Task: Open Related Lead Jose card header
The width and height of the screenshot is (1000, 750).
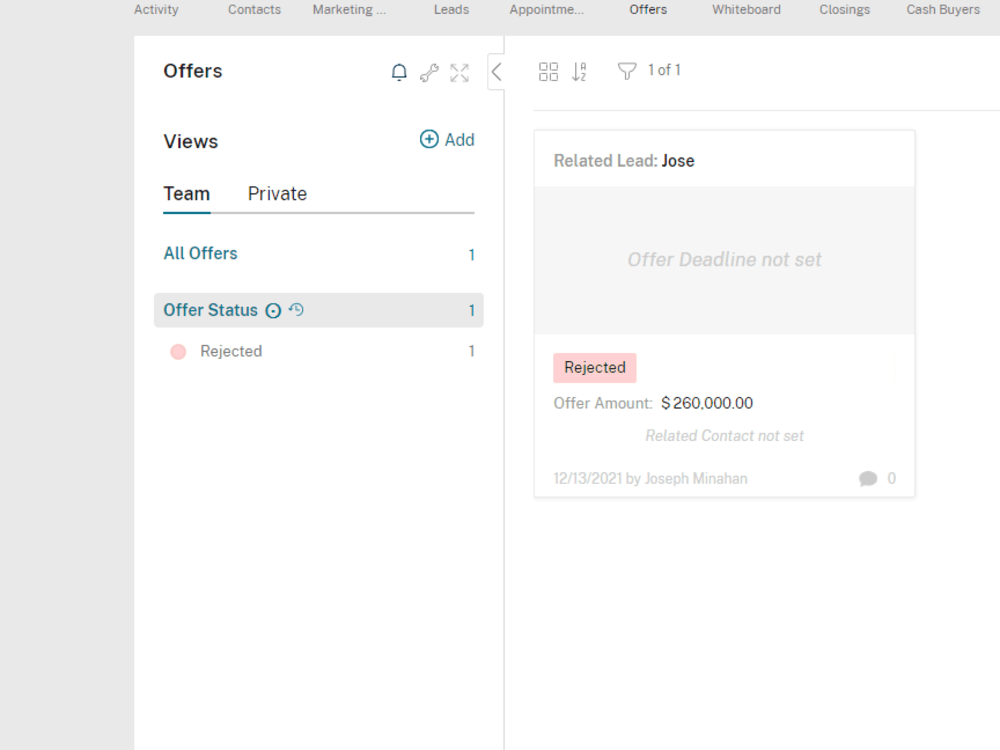Action: coord(724,160)
